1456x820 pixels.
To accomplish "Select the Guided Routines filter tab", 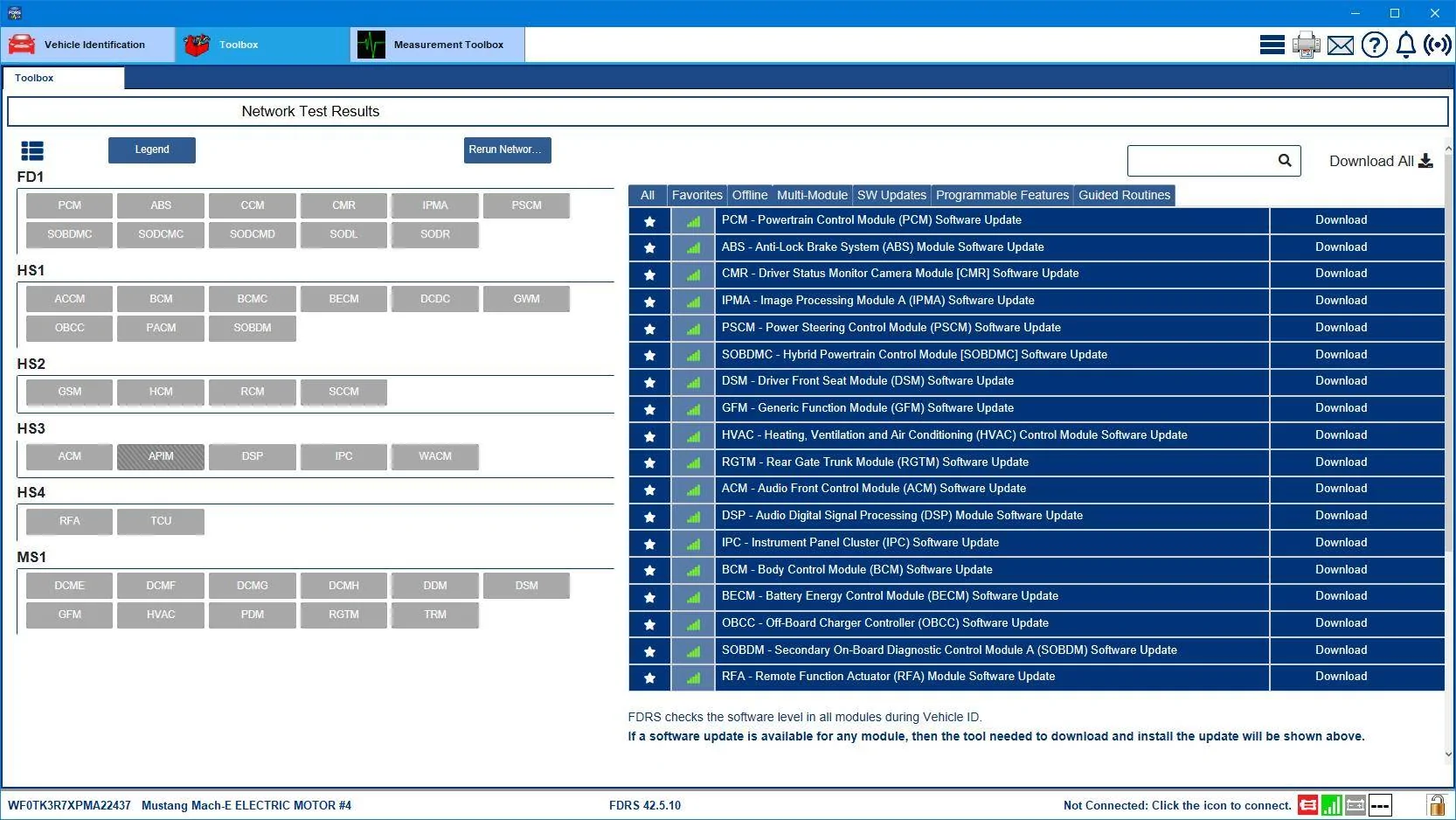I will (x=1124, y=195).
